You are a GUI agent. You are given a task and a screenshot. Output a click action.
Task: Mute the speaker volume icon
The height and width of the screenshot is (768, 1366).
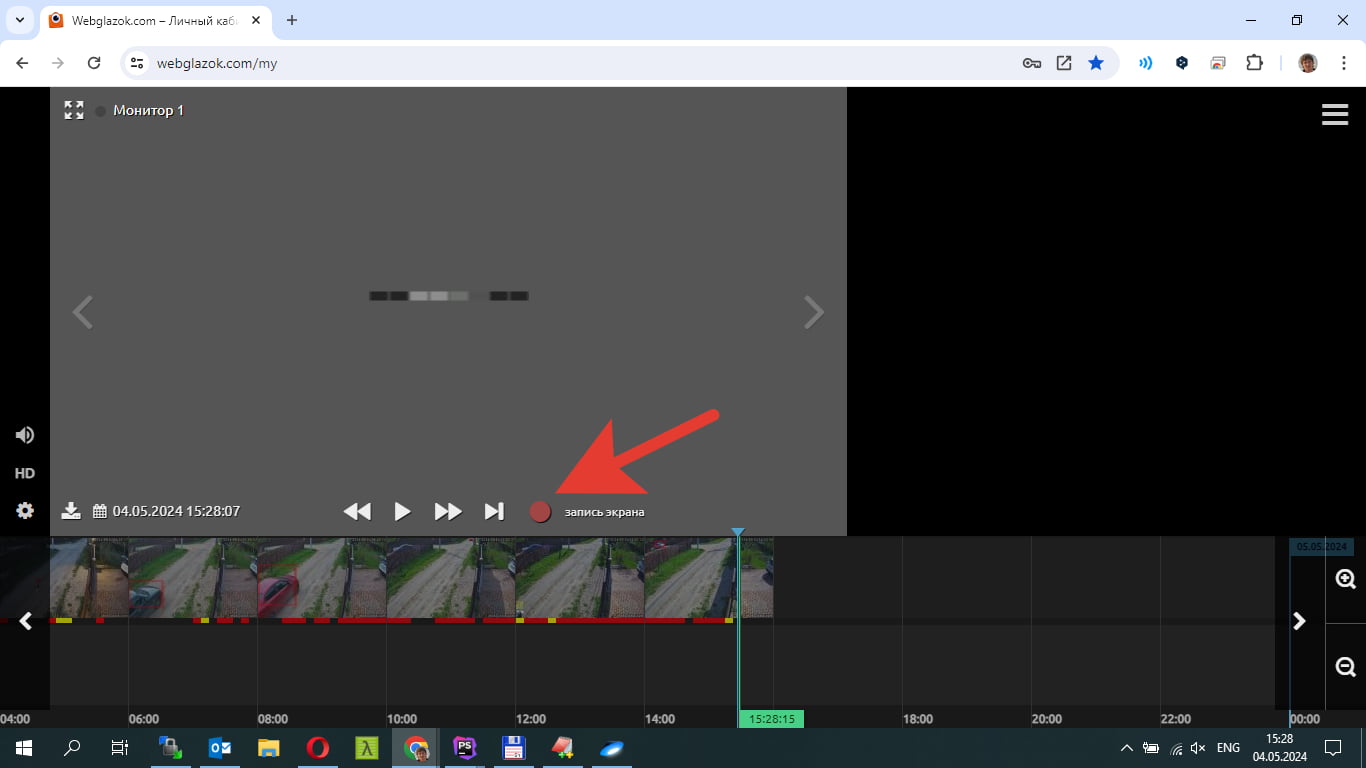25,435
